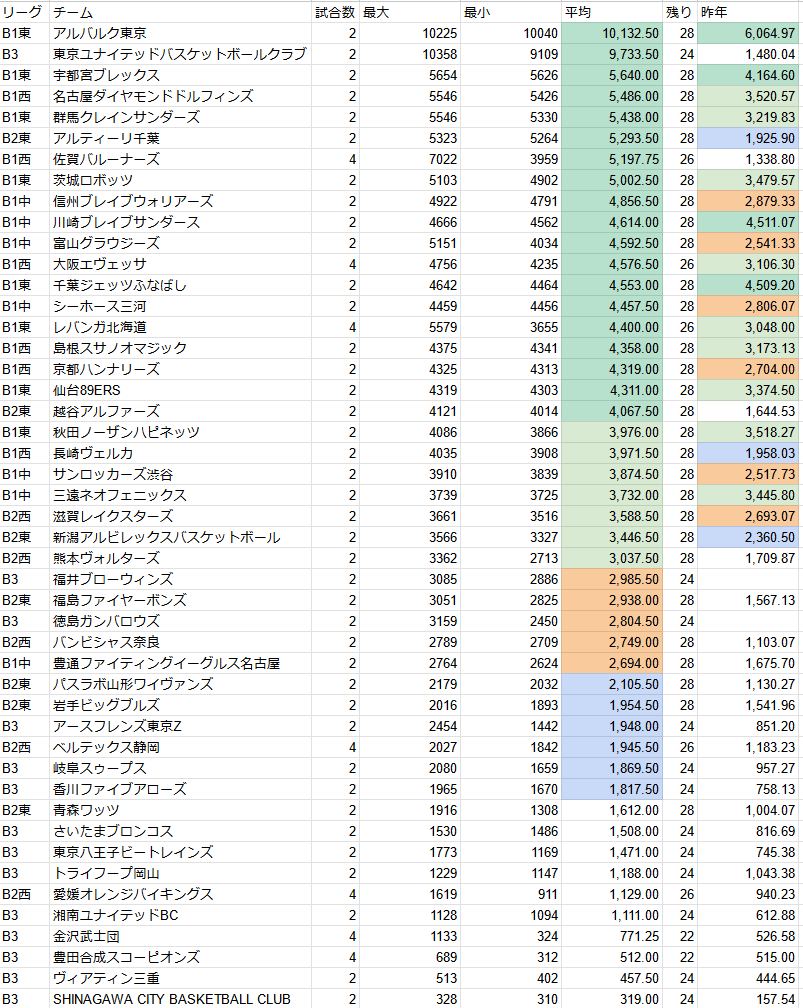Select average cell showing 10,132.50

pyautogui.click(x=612, y=33)
